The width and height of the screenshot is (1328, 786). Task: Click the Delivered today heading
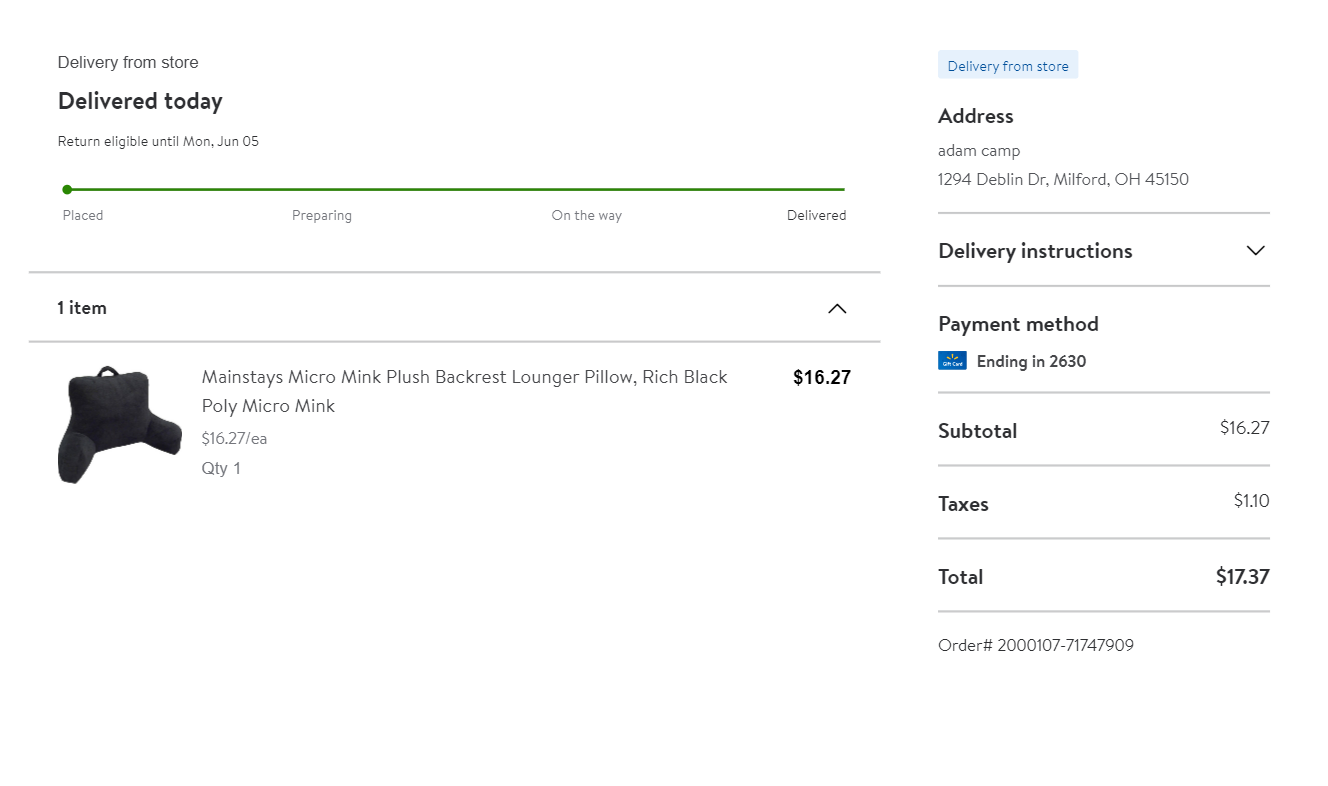click(140, 101)
